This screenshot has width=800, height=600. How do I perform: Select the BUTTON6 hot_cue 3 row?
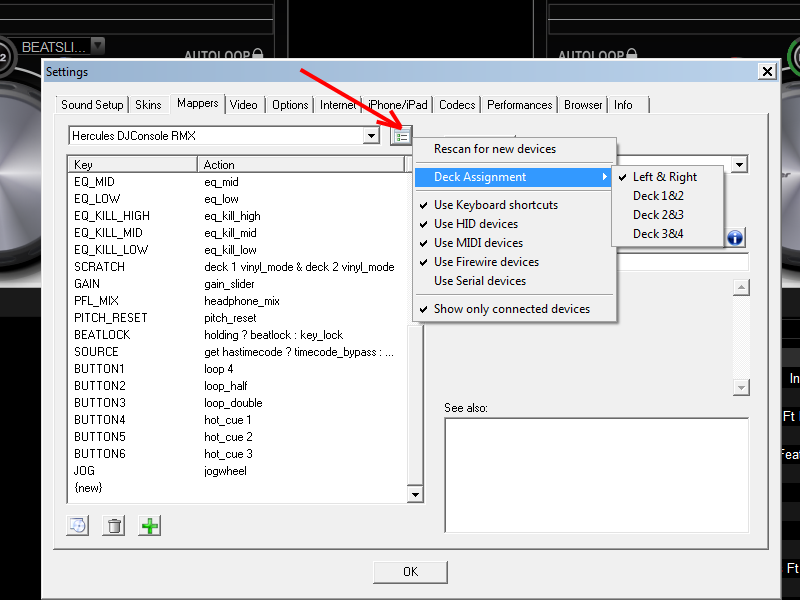click(x=238, y=454)
